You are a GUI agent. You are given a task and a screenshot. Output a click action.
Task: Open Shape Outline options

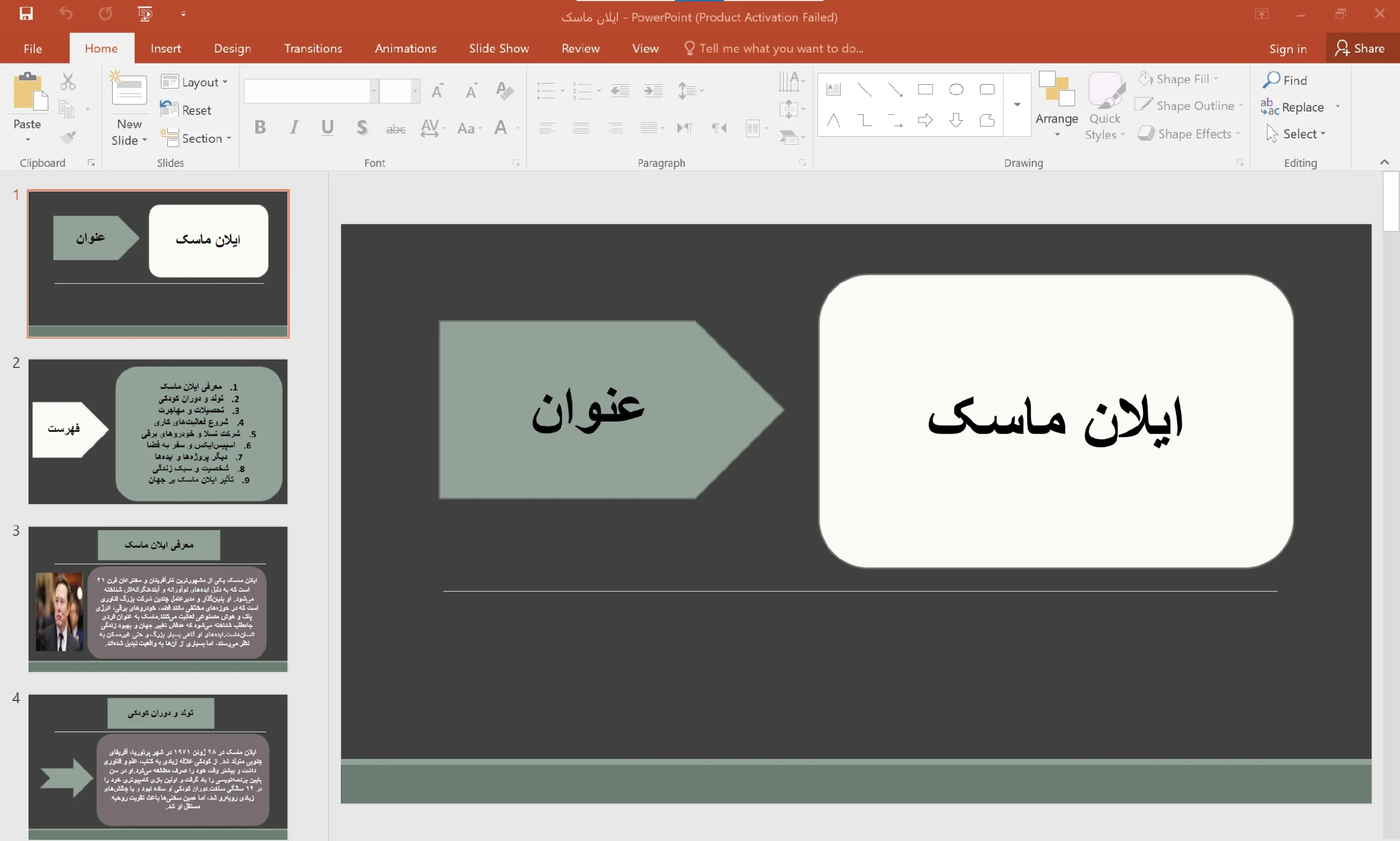coord(1188,106)
